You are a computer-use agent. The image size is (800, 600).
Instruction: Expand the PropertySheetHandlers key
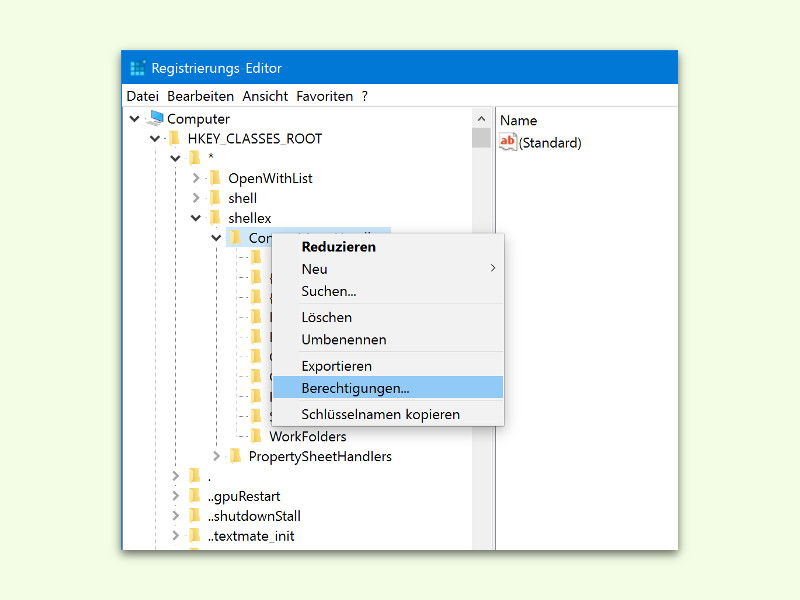[216, 456]
